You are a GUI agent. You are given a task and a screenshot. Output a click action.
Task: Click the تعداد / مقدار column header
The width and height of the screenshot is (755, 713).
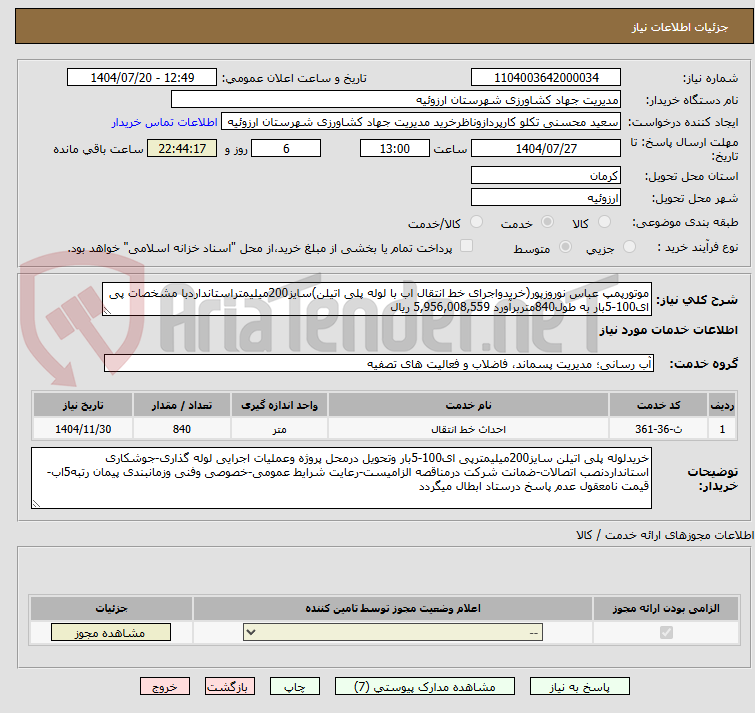182,405
